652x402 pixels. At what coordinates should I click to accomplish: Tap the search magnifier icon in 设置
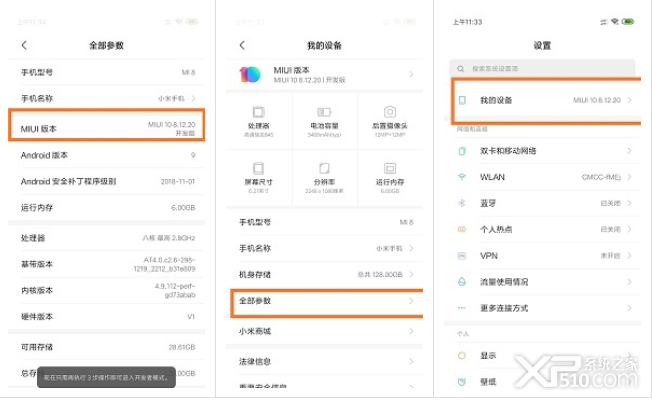click(x=460, y=69)
